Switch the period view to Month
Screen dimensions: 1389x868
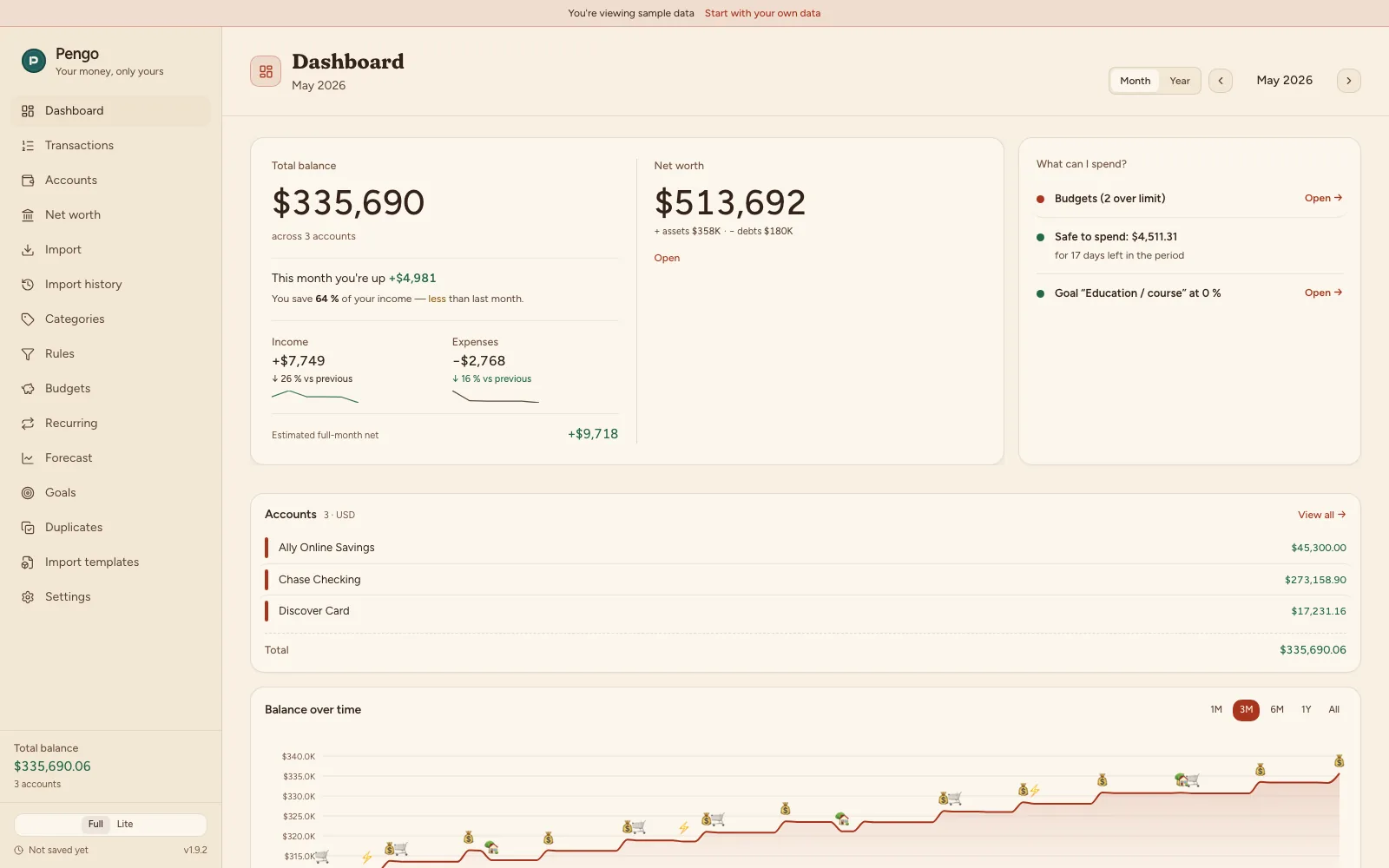coord(1135,81)
